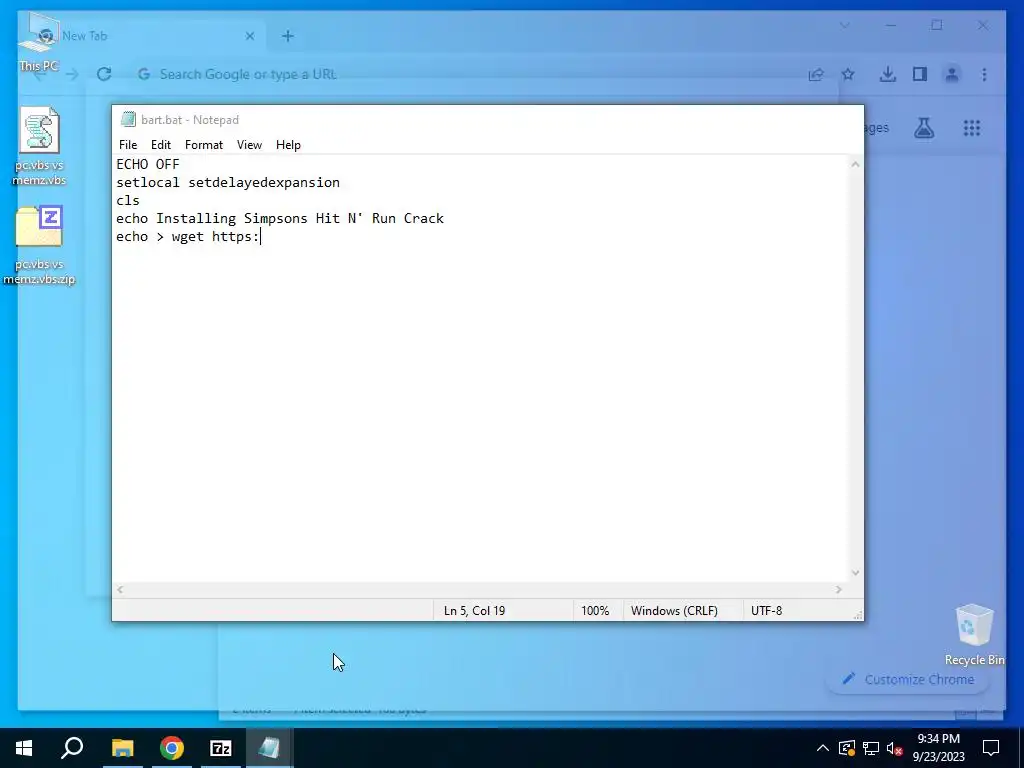Click the Notepad title bar icon
The width and height of the screenshot is (1024, 768).
coord(128,120)
